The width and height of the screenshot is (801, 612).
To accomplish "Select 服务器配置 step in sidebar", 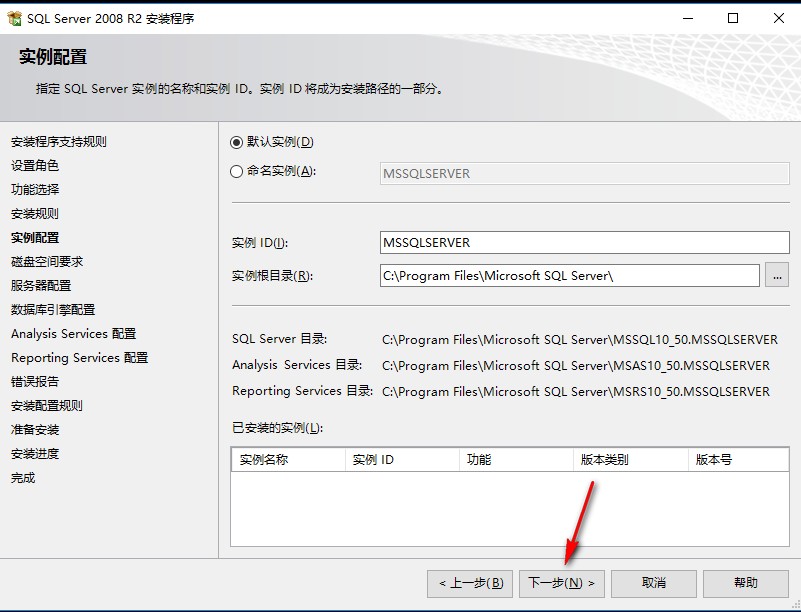I will [x=41, y=286].
